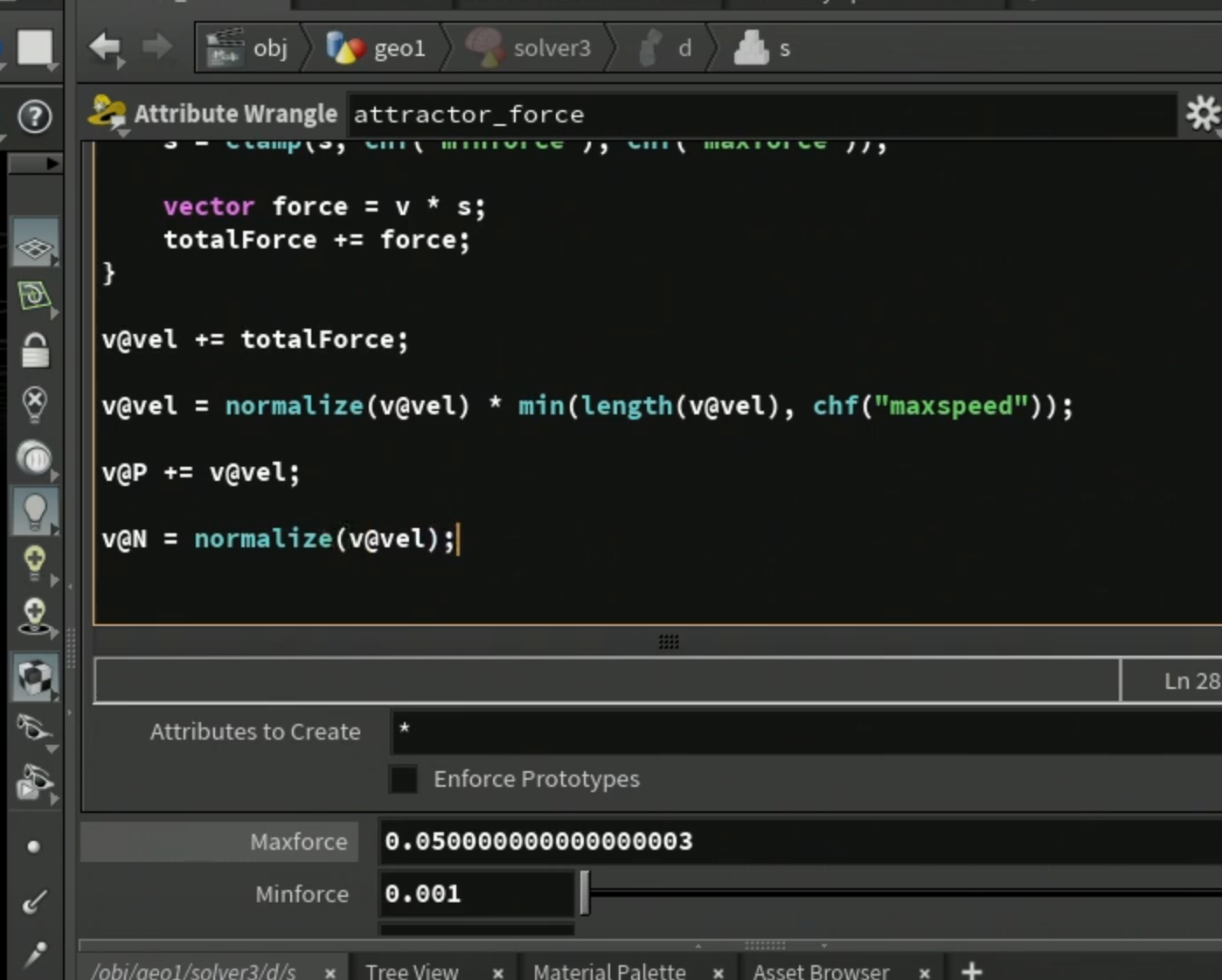Screen dimensions: 1222x980
Task: Toggle the light bulb lighting icon
Action: [x=35, y=511]
